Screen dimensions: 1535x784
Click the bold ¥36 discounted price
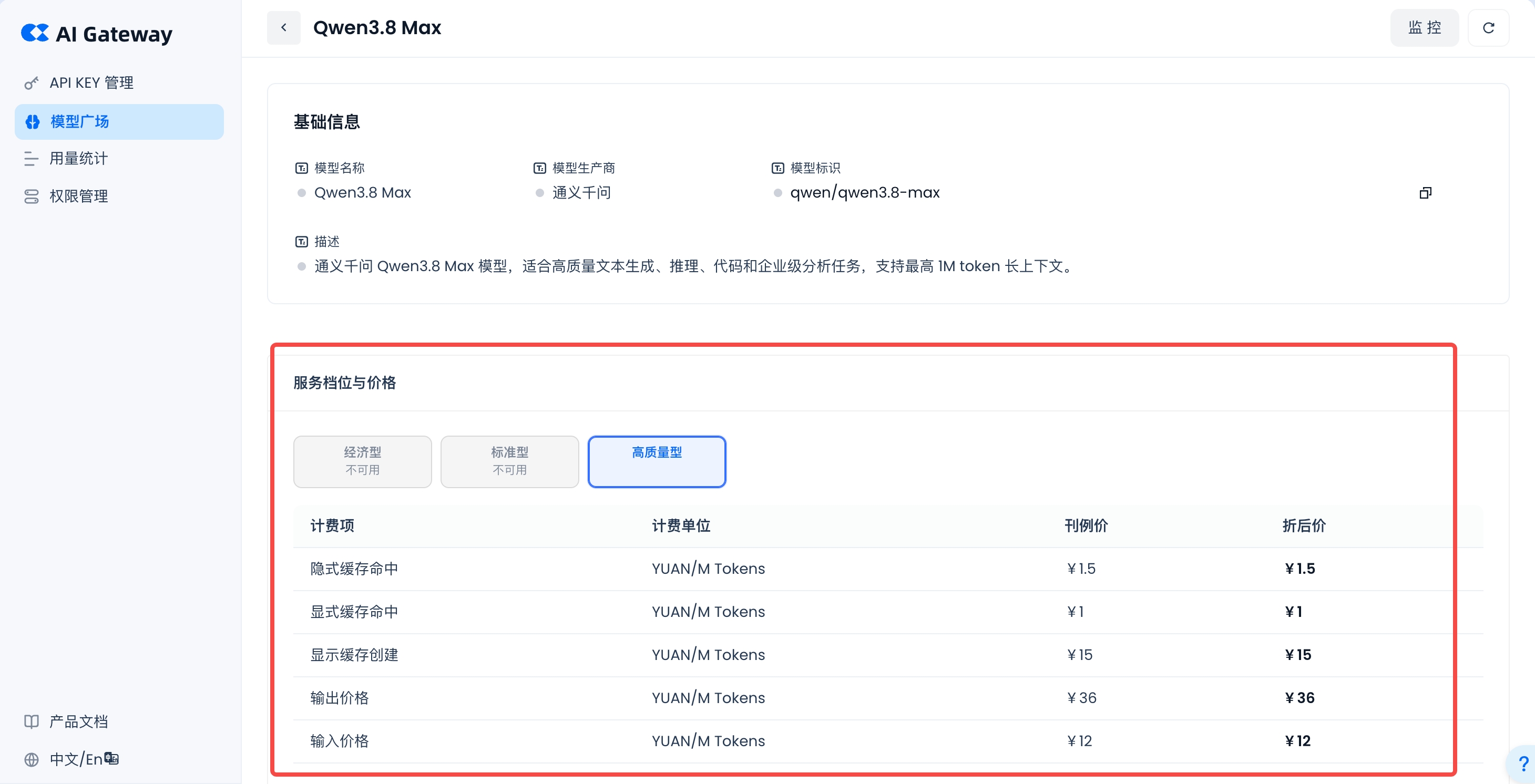(x=1299, y=698)
